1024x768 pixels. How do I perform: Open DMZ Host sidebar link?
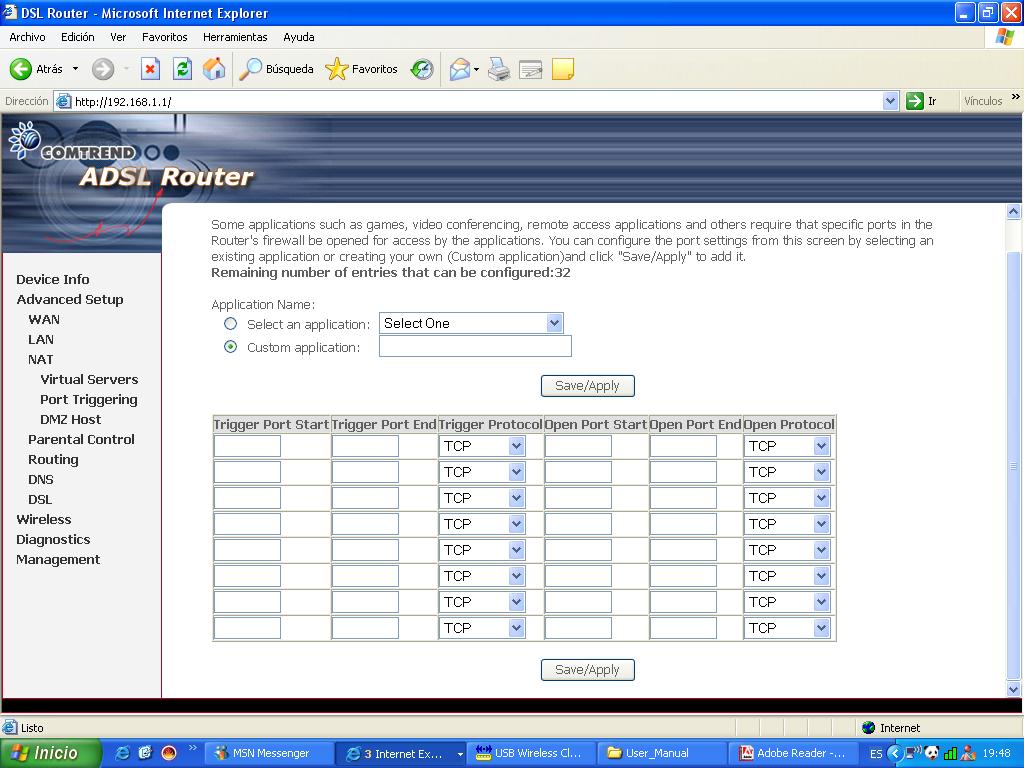(x=71, y=419)
